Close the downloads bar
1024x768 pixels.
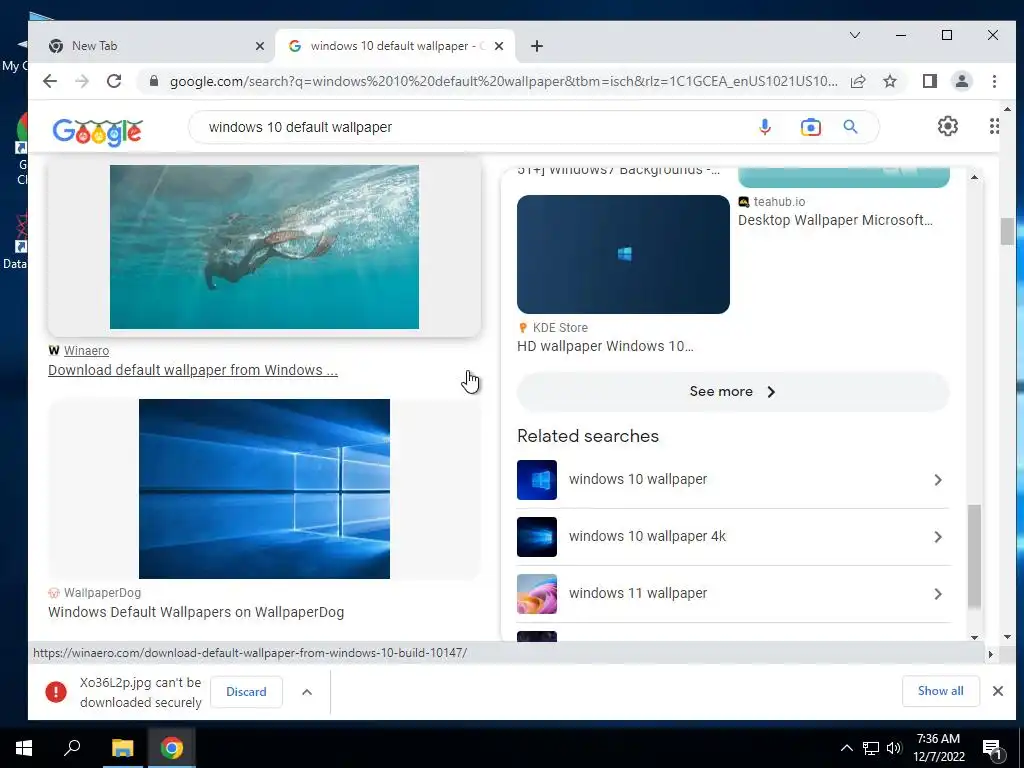(998, 691)
